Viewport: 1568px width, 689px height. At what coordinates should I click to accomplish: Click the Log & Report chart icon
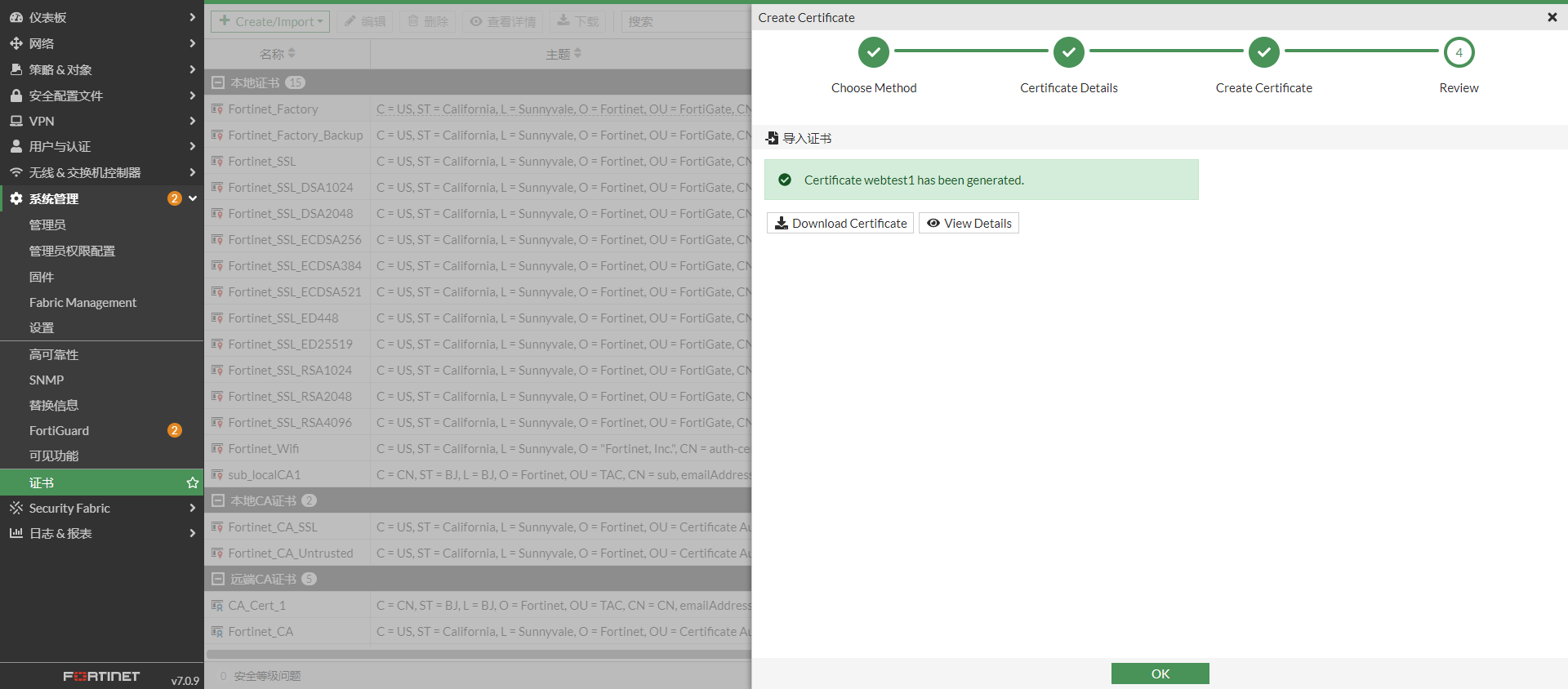click(x=16, y=533)
